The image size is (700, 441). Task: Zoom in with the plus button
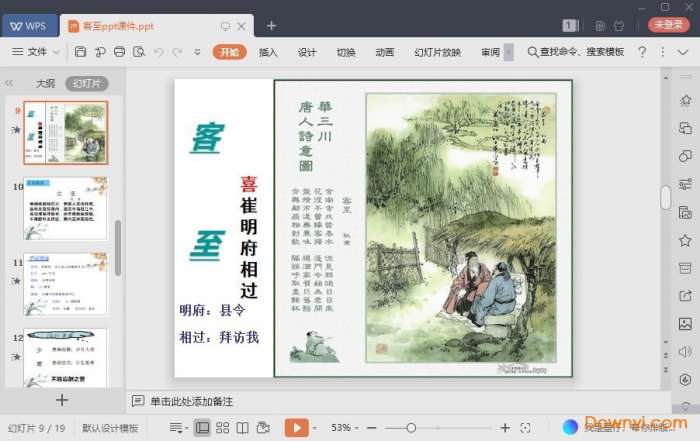505,428
